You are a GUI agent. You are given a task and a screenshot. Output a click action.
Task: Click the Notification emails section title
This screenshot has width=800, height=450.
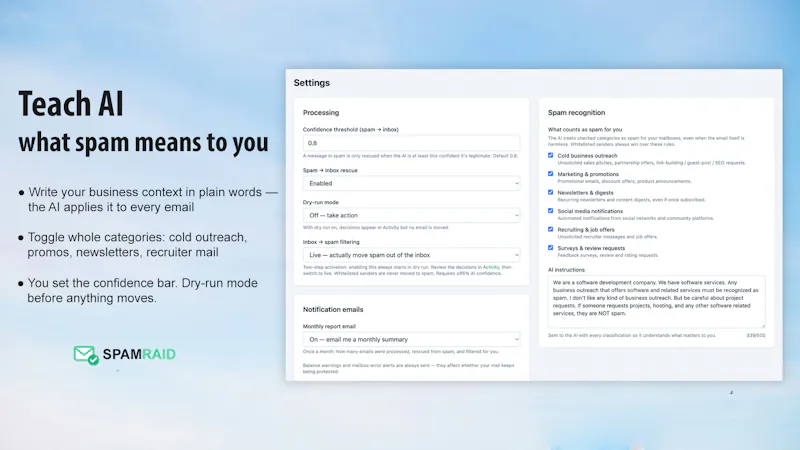pyautogui.click(x=333, y=310)
